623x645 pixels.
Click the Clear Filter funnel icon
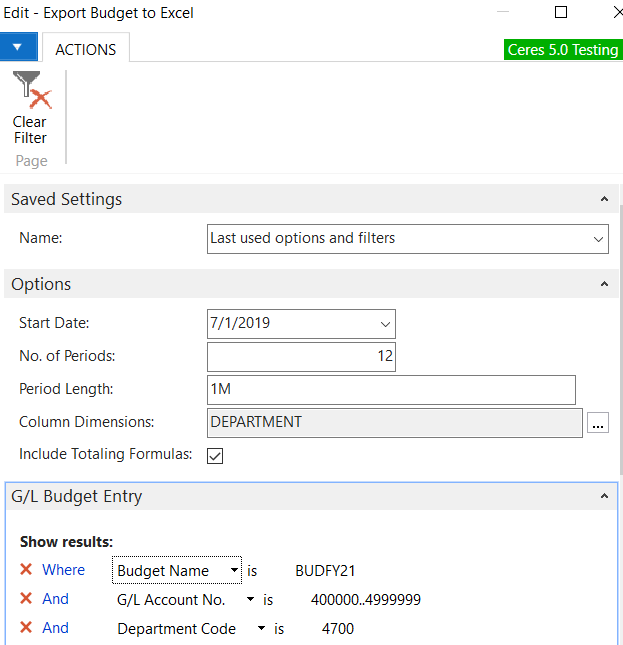30,92
